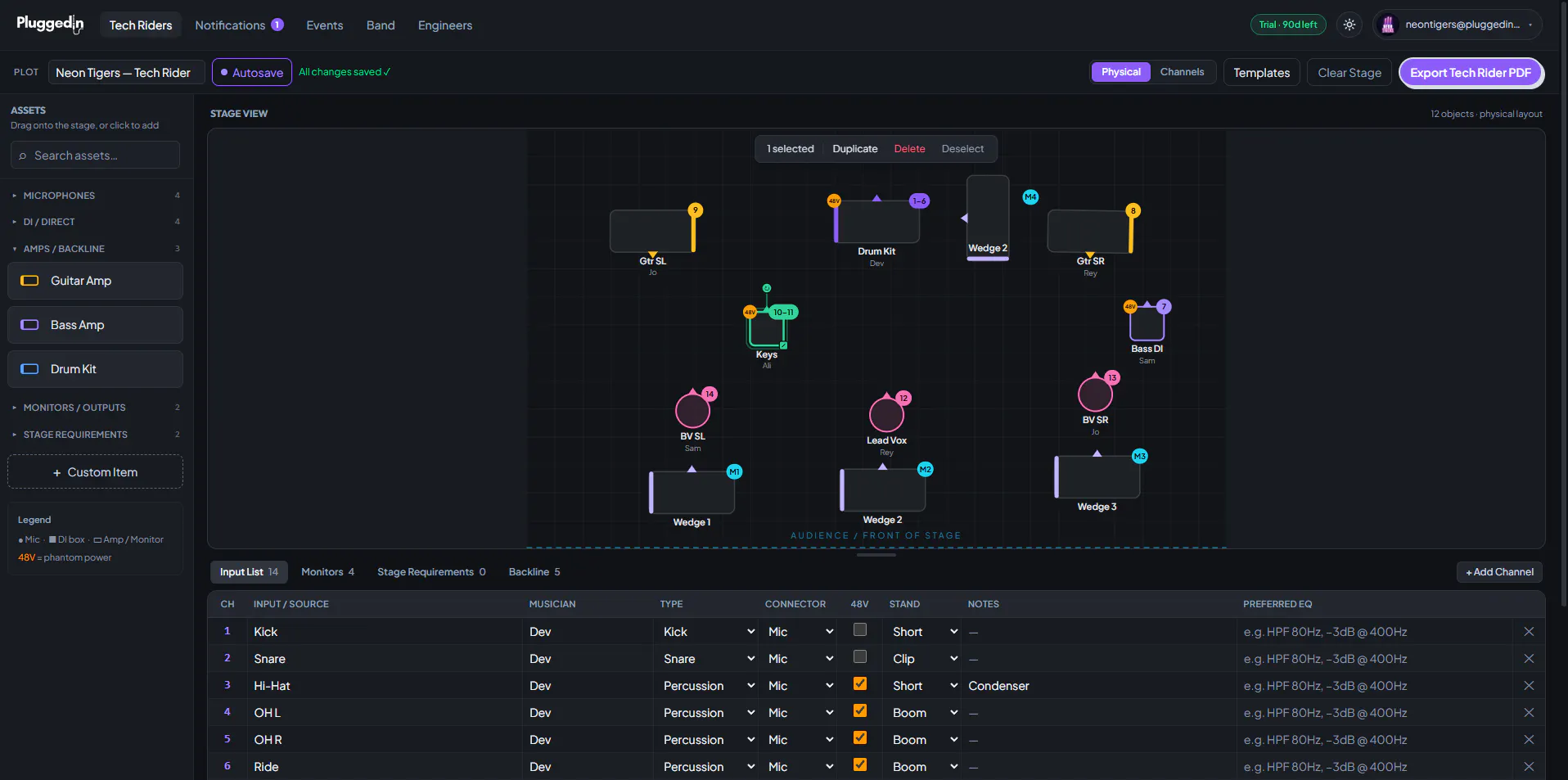Click the PluggedIn logo

click(x=50, y=24)
